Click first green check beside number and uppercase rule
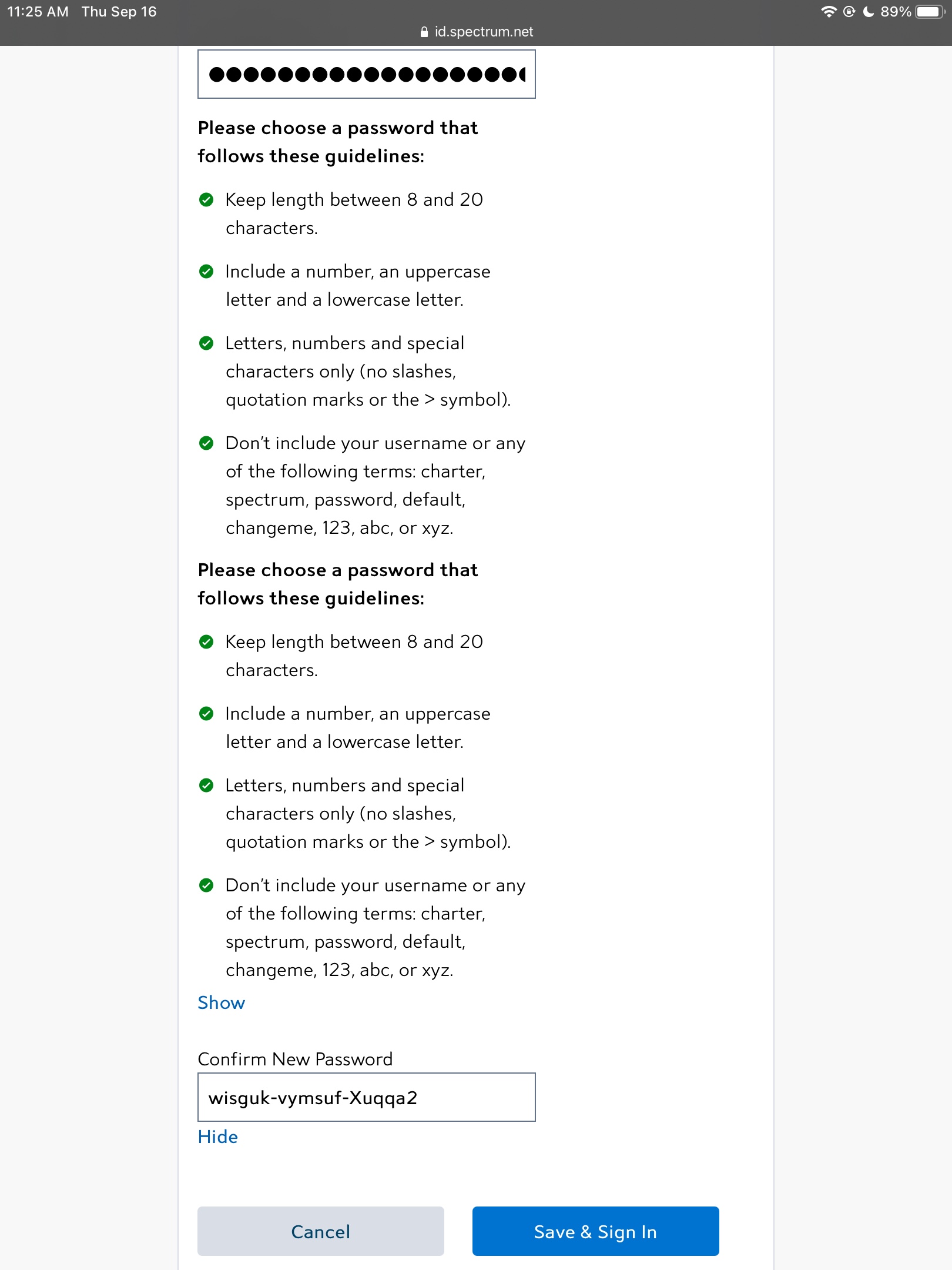 (x=206, y=272)
